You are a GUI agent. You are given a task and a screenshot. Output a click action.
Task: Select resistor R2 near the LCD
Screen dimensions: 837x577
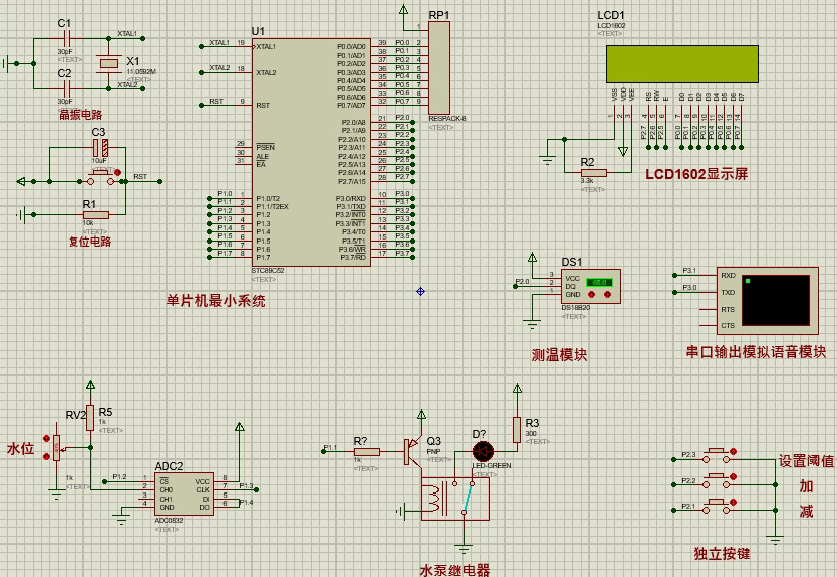pos(593,173)
